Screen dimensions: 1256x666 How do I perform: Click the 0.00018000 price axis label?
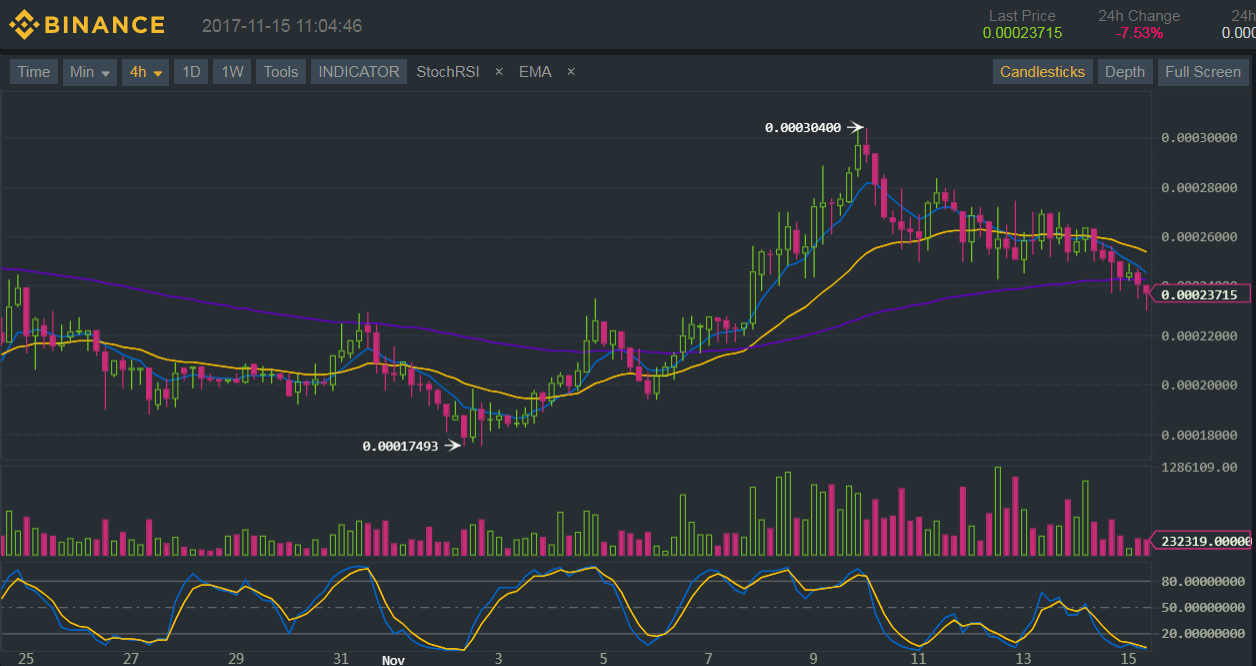coord(1199,435)
